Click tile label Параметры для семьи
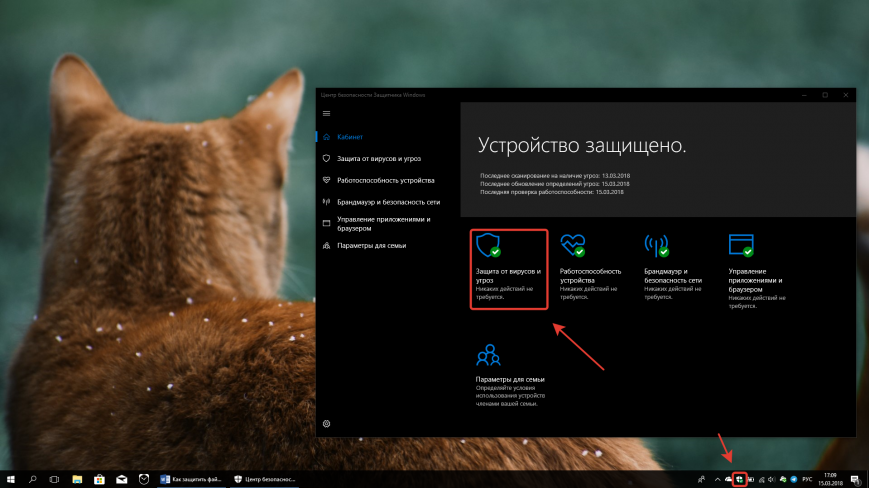The image size is (869, 488). coord(510,379)
